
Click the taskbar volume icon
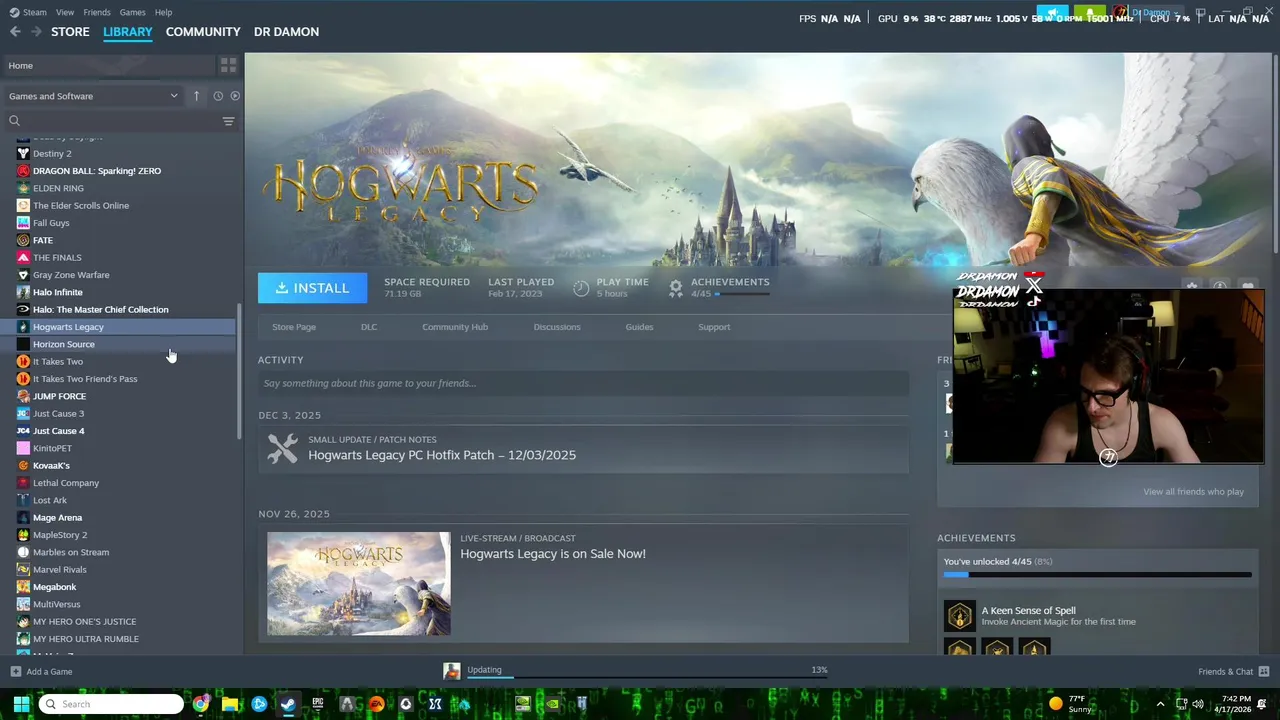pos(1198,704)
